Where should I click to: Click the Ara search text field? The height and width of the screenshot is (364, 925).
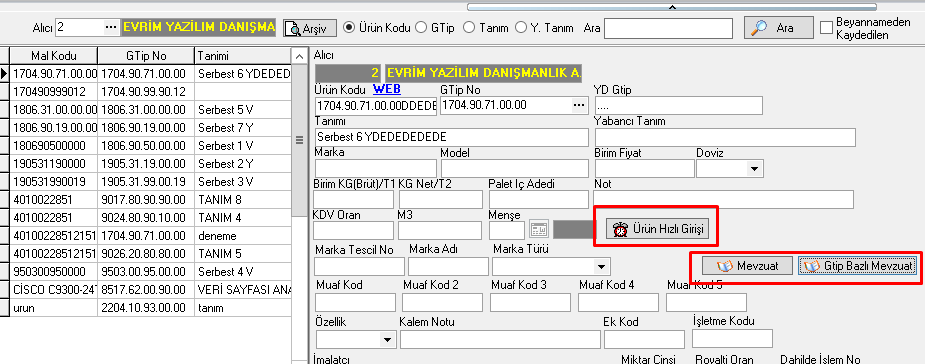click(x=668, y=28)
